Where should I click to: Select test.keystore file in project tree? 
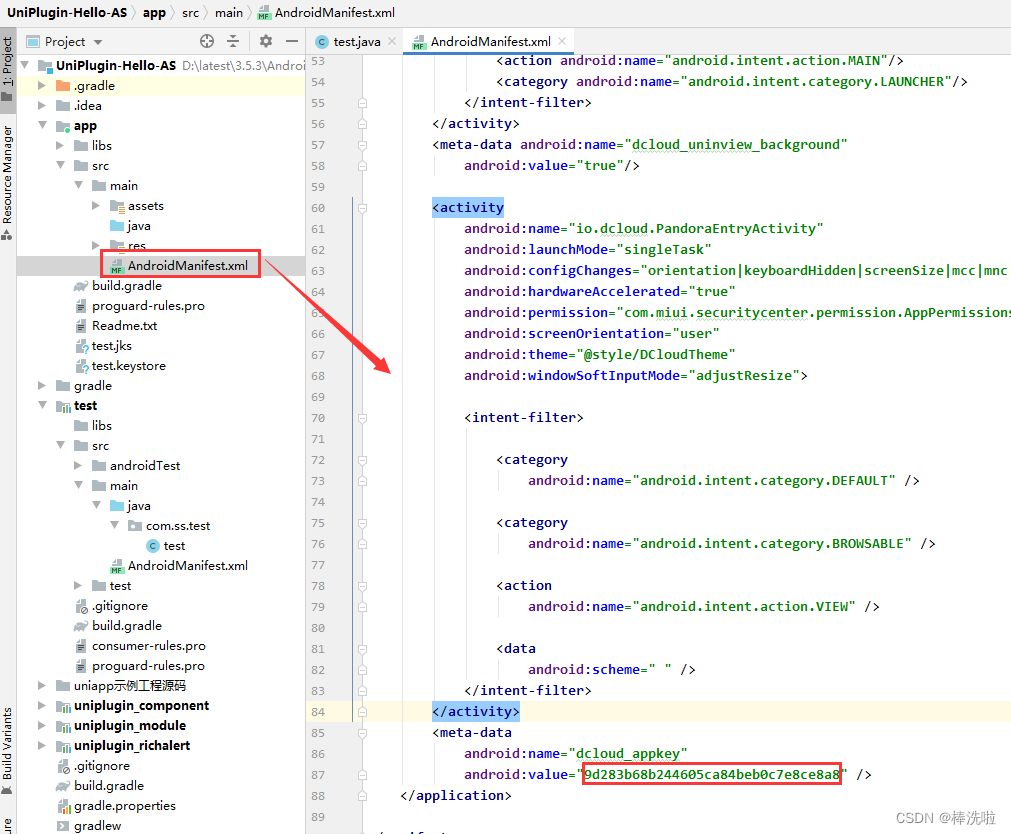pos(129,365)
